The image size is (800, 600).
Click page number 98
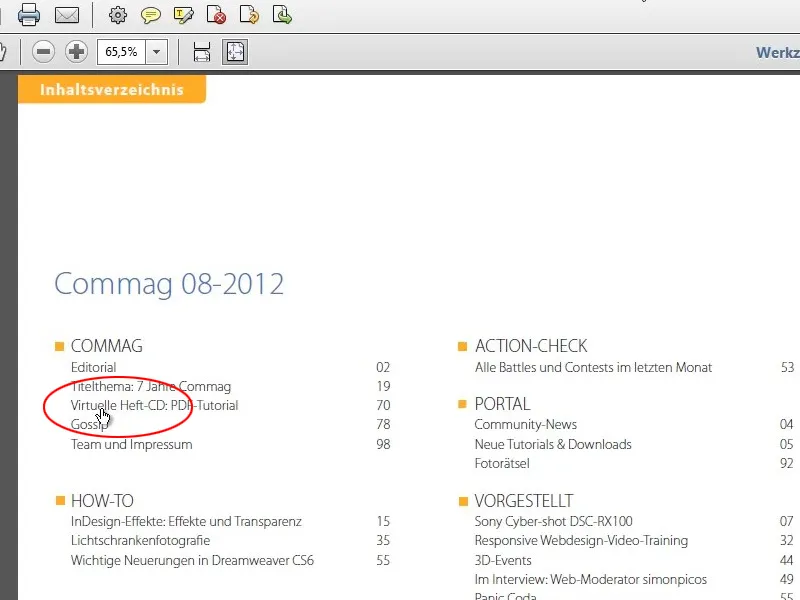pyautogui.click(x=383, y=444)
